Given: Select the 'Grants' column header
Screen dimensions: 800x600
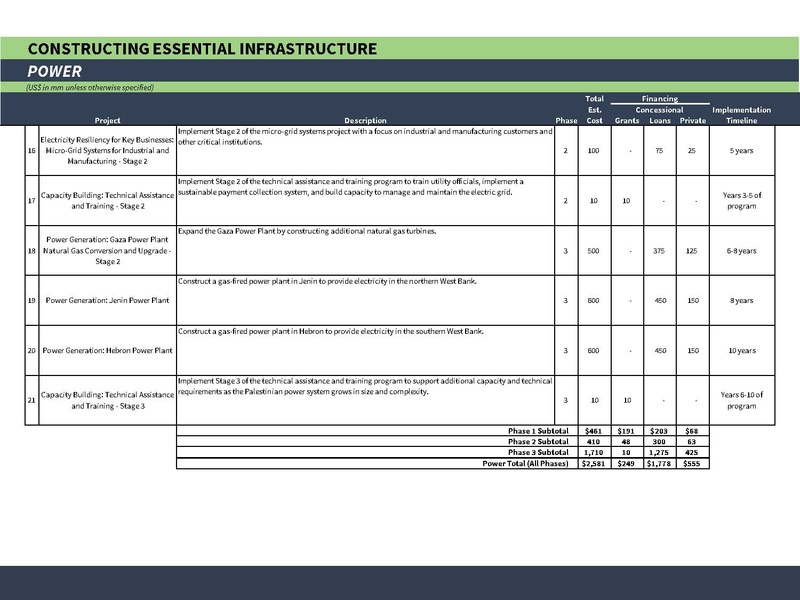Looking at the screenshot, I should pos(627,120).
